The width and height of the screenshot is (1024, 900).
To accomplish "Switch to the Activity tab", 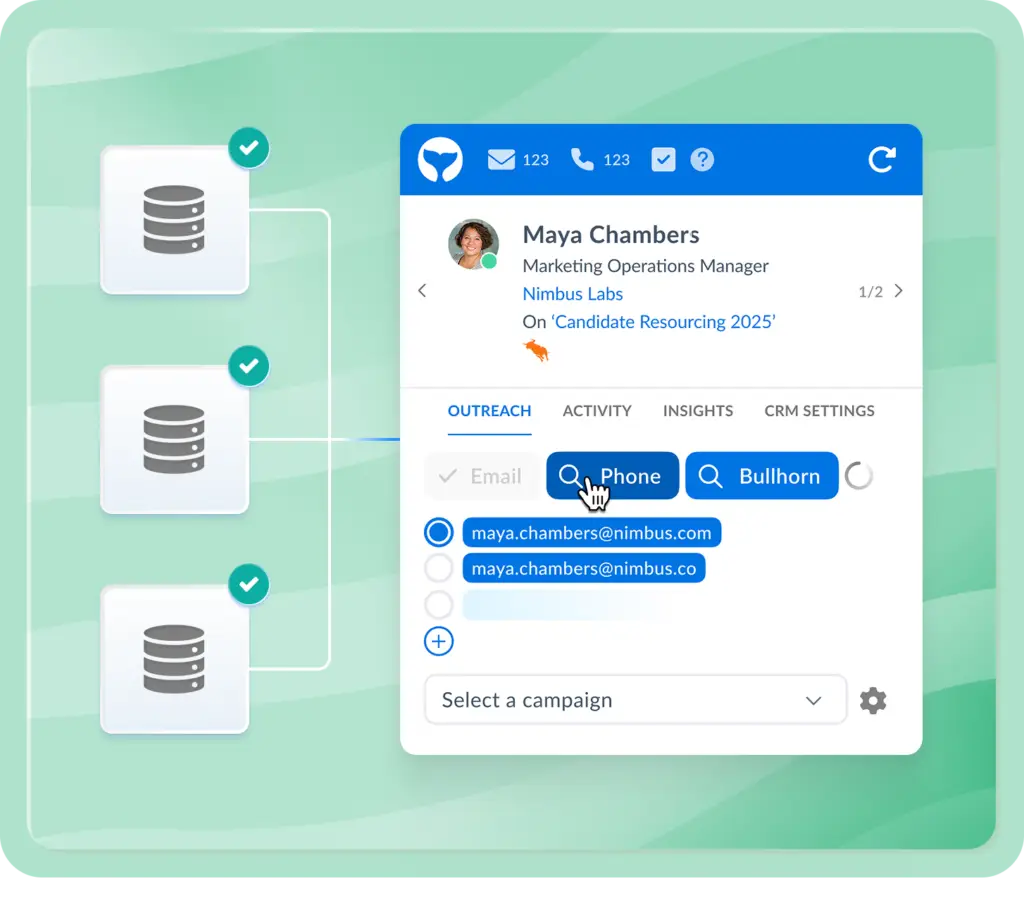I will [x=597, y=411].
